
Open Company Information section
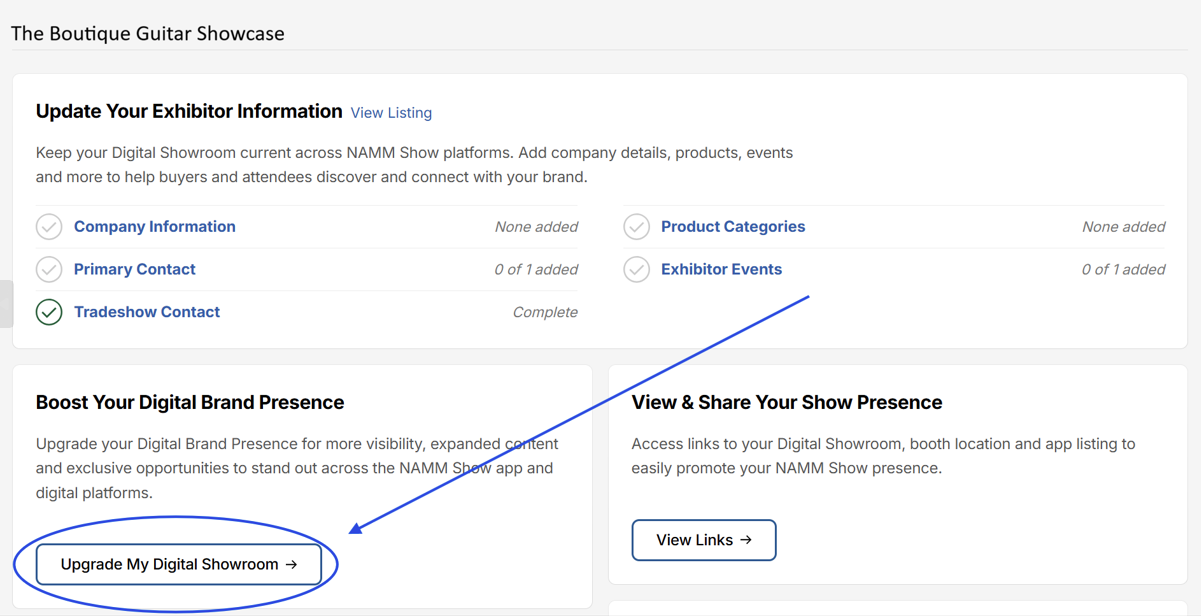pyautogui.click(x=155, y=227)
